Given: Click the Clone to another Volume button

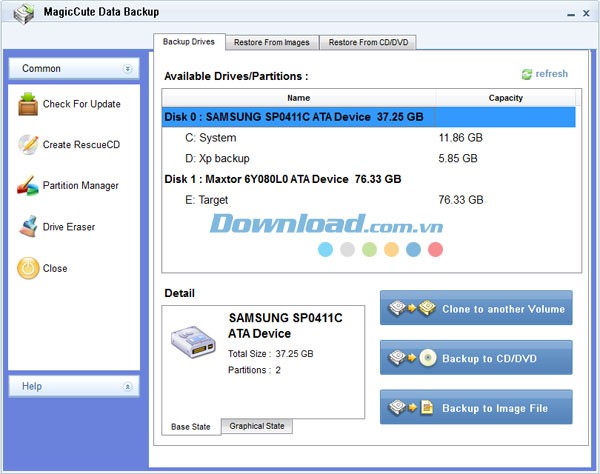Looking at the screenshot, I should 476,308.
